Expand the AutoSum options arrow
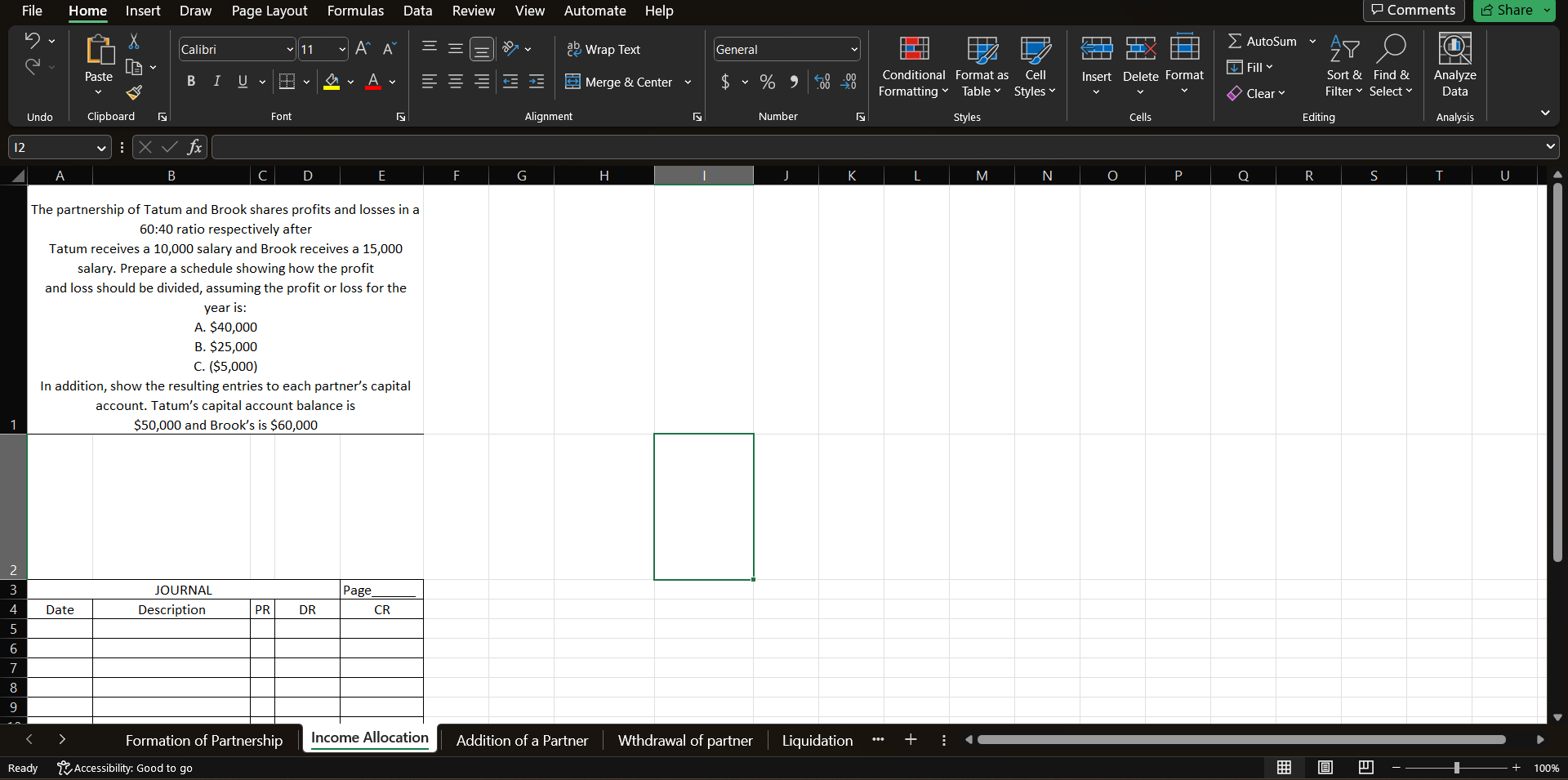The image size is (1568, 780). pos(1312,41)
